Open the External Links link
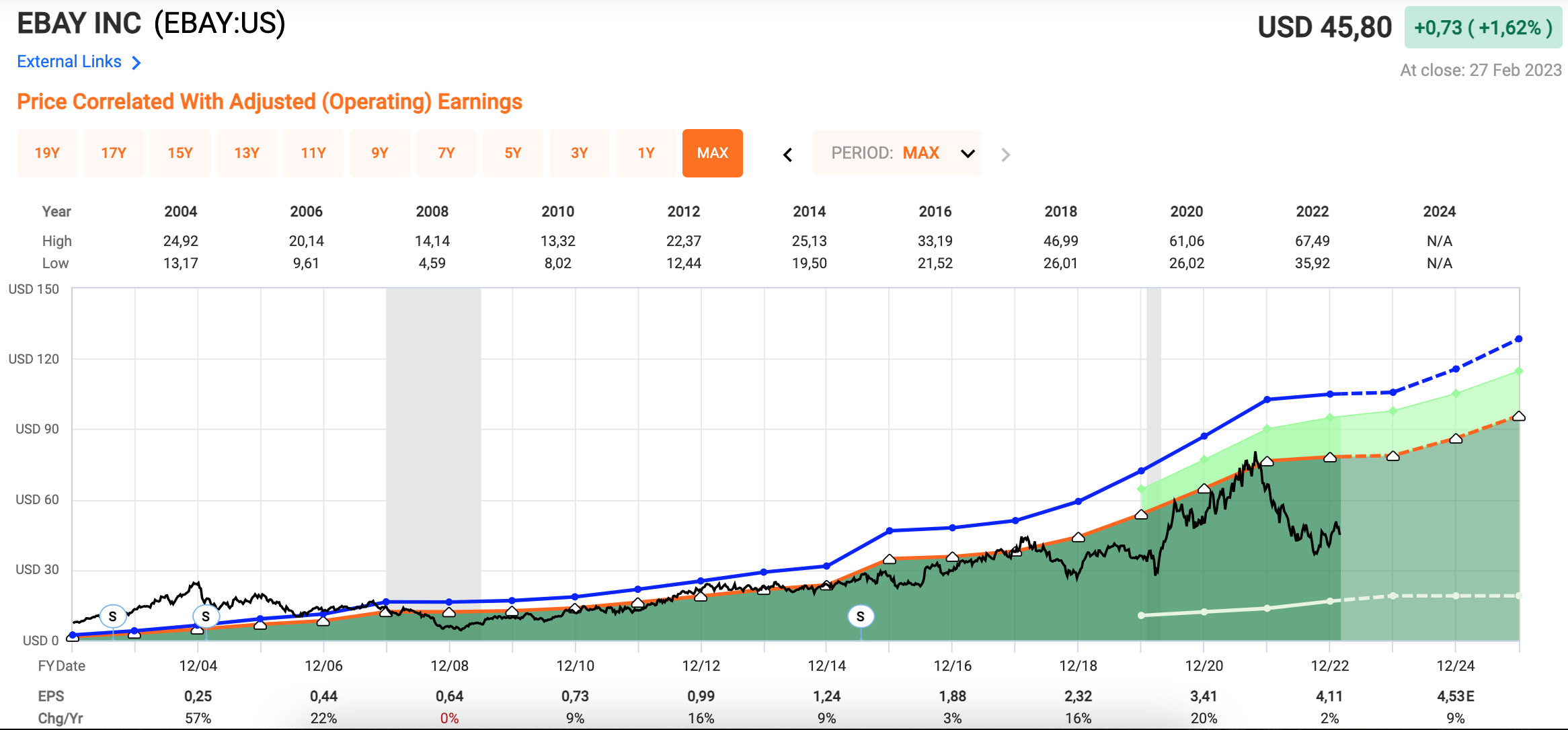The image size is (1568, 730). coord(69,62)
